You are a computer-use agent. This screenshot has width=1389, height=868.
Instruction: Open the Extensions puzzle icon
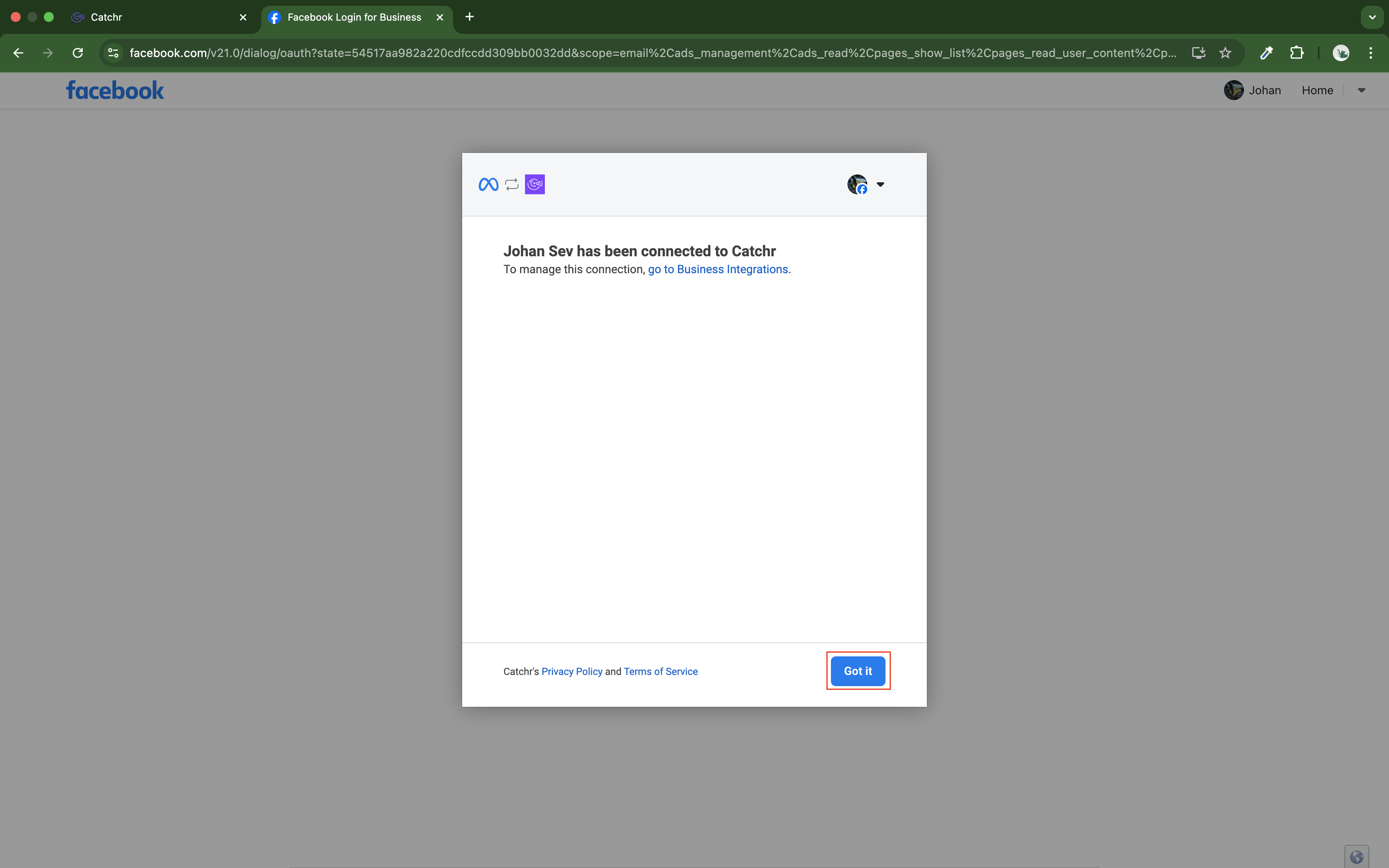[x=1296, y=53]
